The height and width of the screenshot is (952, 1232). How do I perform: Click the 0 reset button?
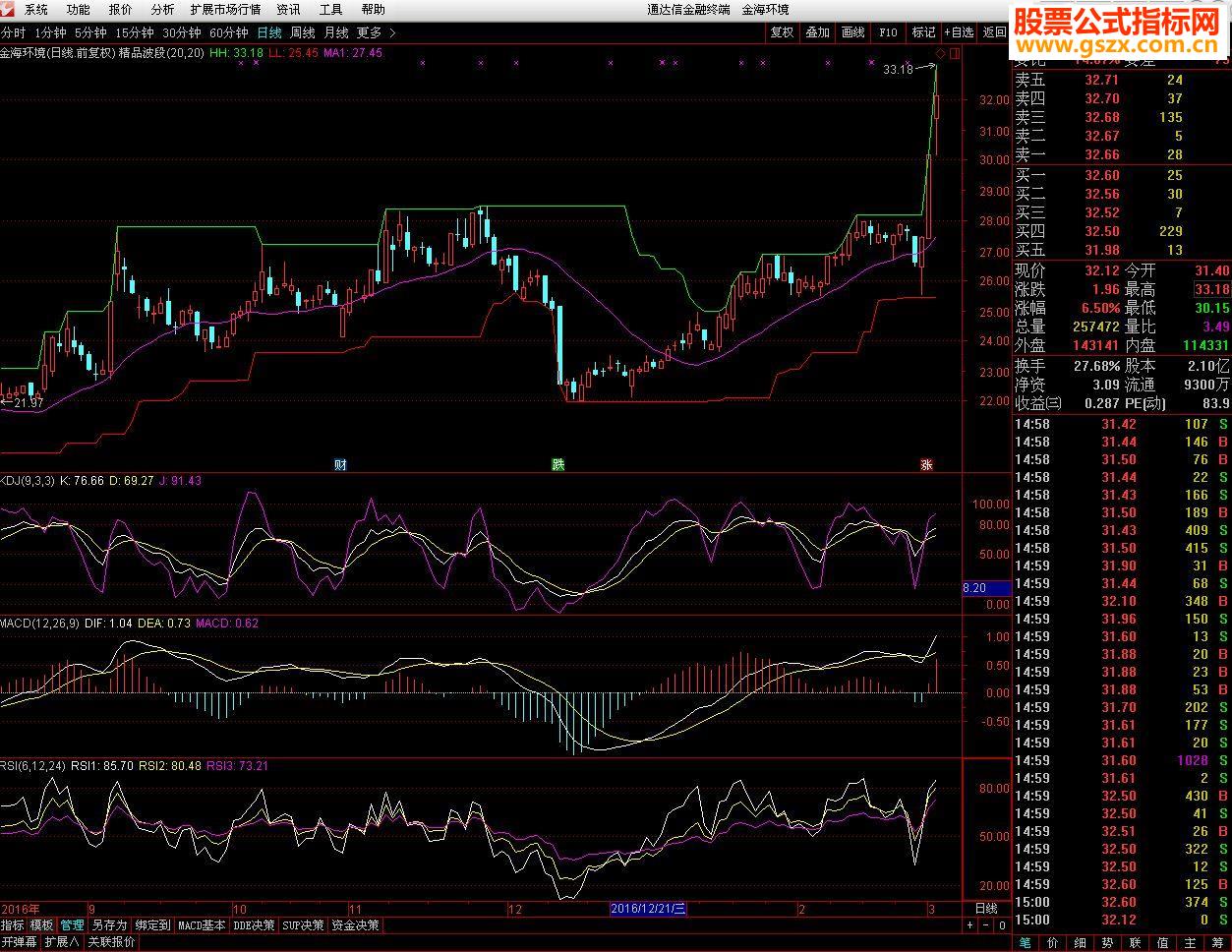click(x=1002, y=925)
